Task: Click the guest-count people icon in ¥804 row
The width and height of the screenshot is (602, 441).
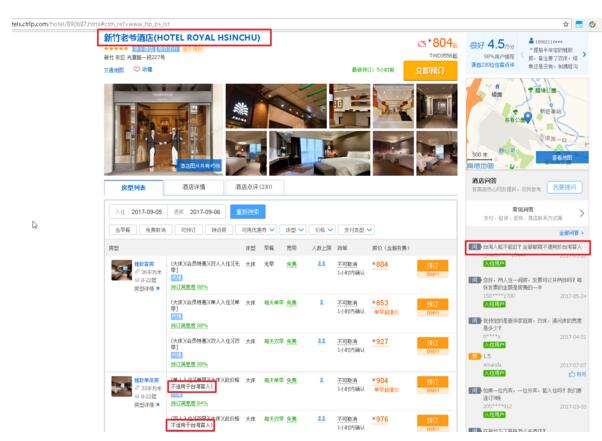Action: [x=321, y=265]
